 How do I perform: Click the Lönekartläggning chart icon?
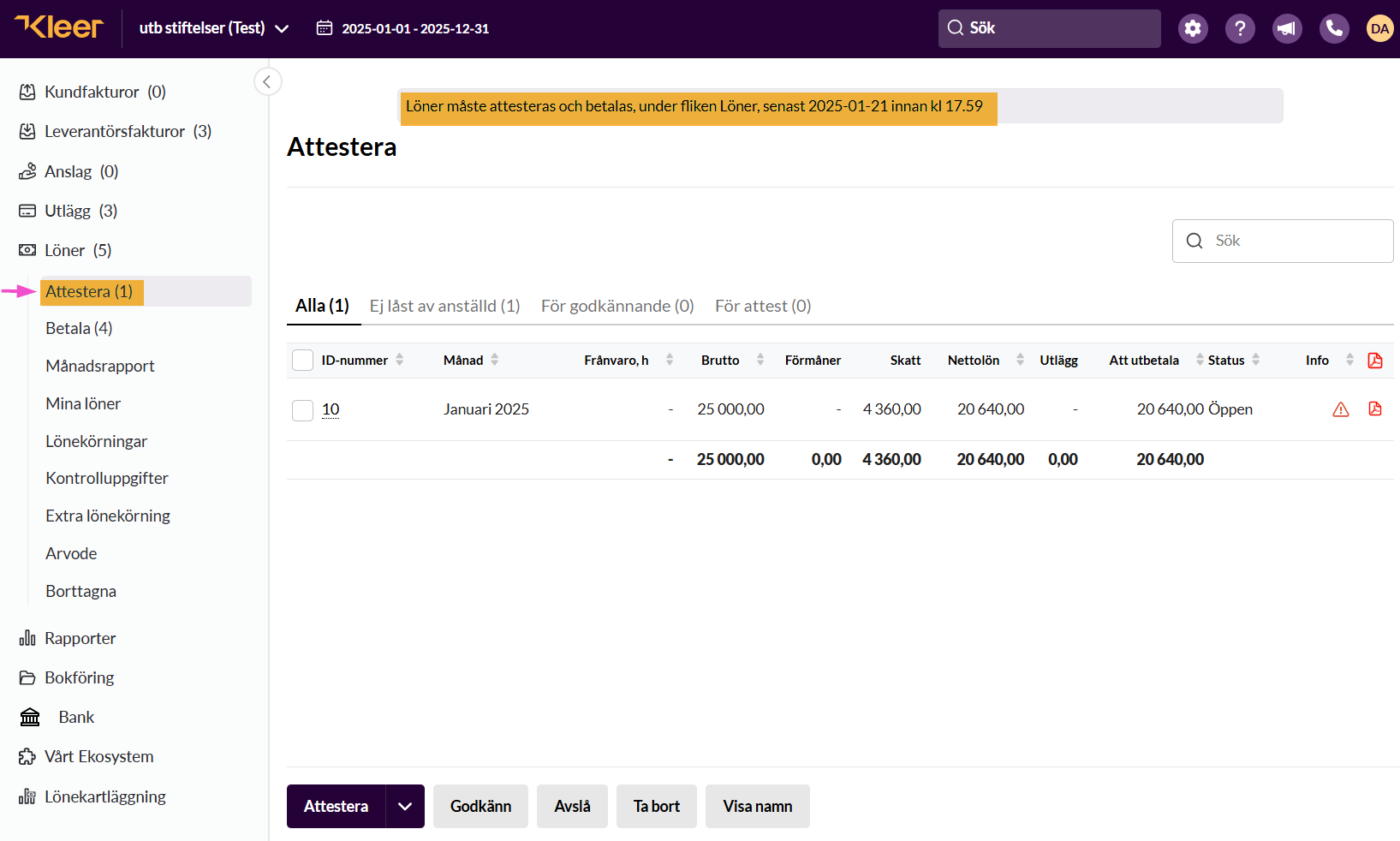tap(27, 796)
